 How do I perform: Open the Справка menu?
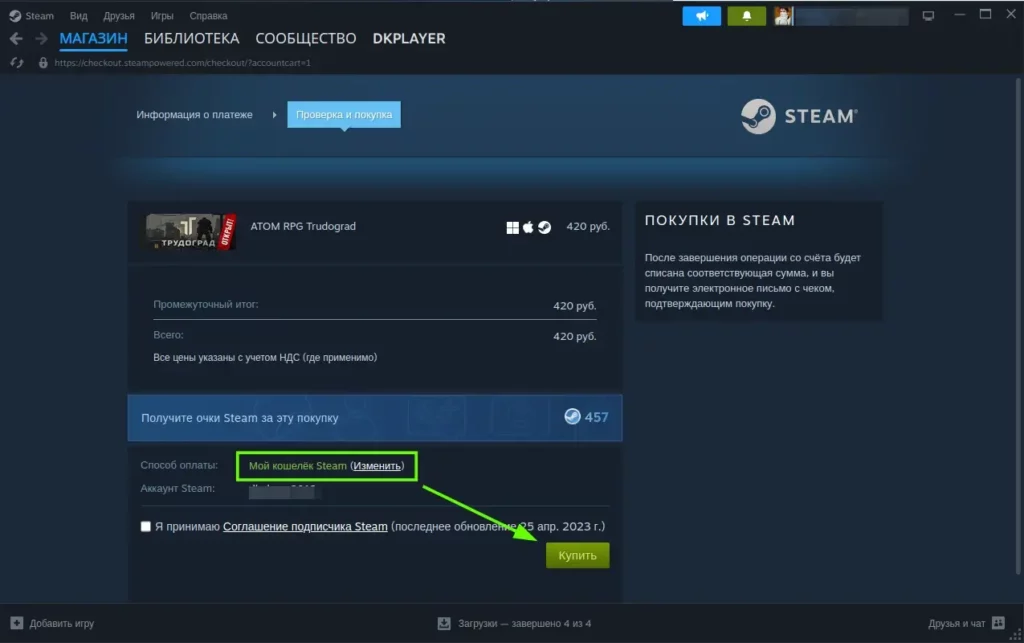pos(208,16)
